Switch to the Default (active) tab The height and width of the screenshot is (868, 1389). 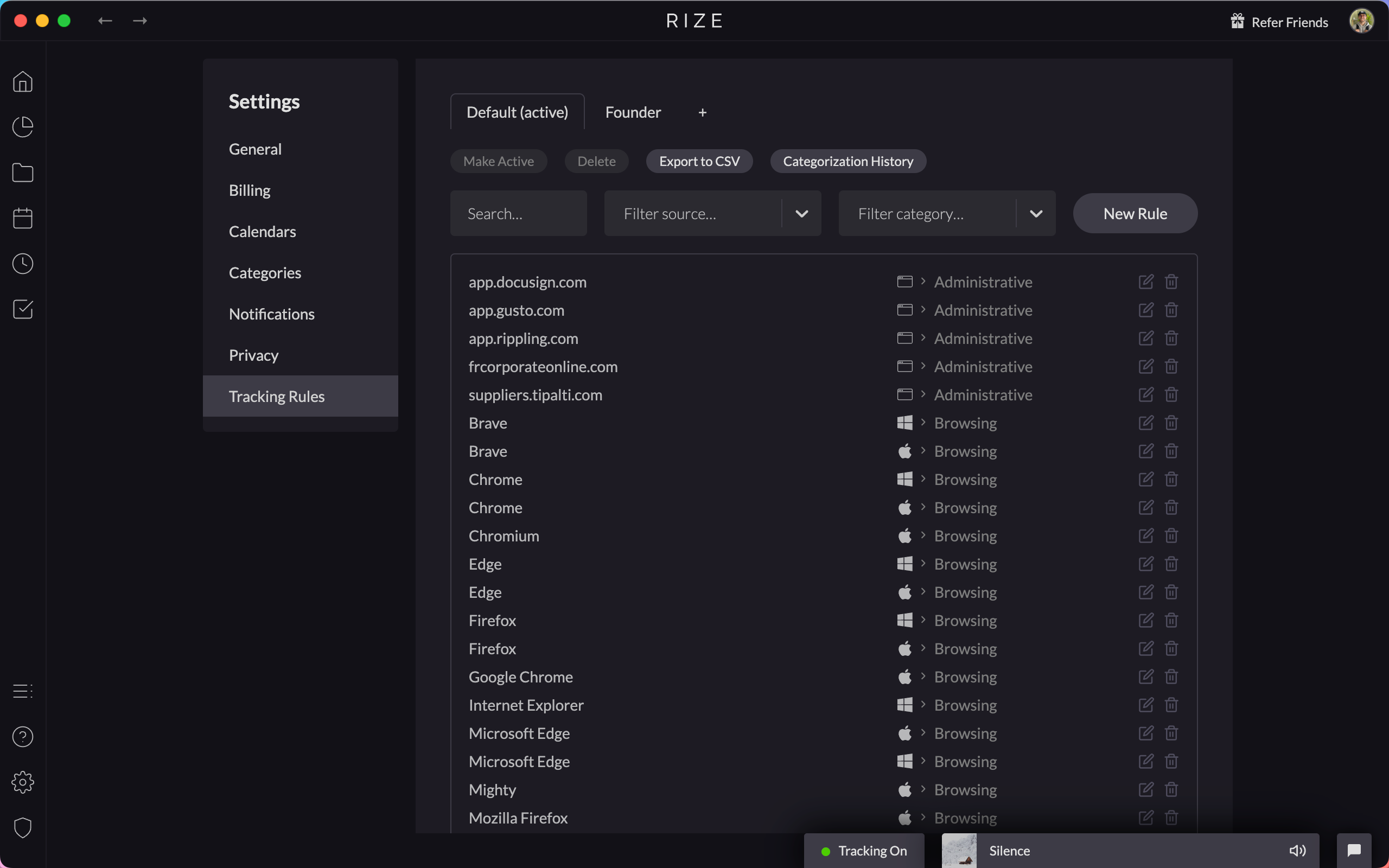(x=517, y=112)
